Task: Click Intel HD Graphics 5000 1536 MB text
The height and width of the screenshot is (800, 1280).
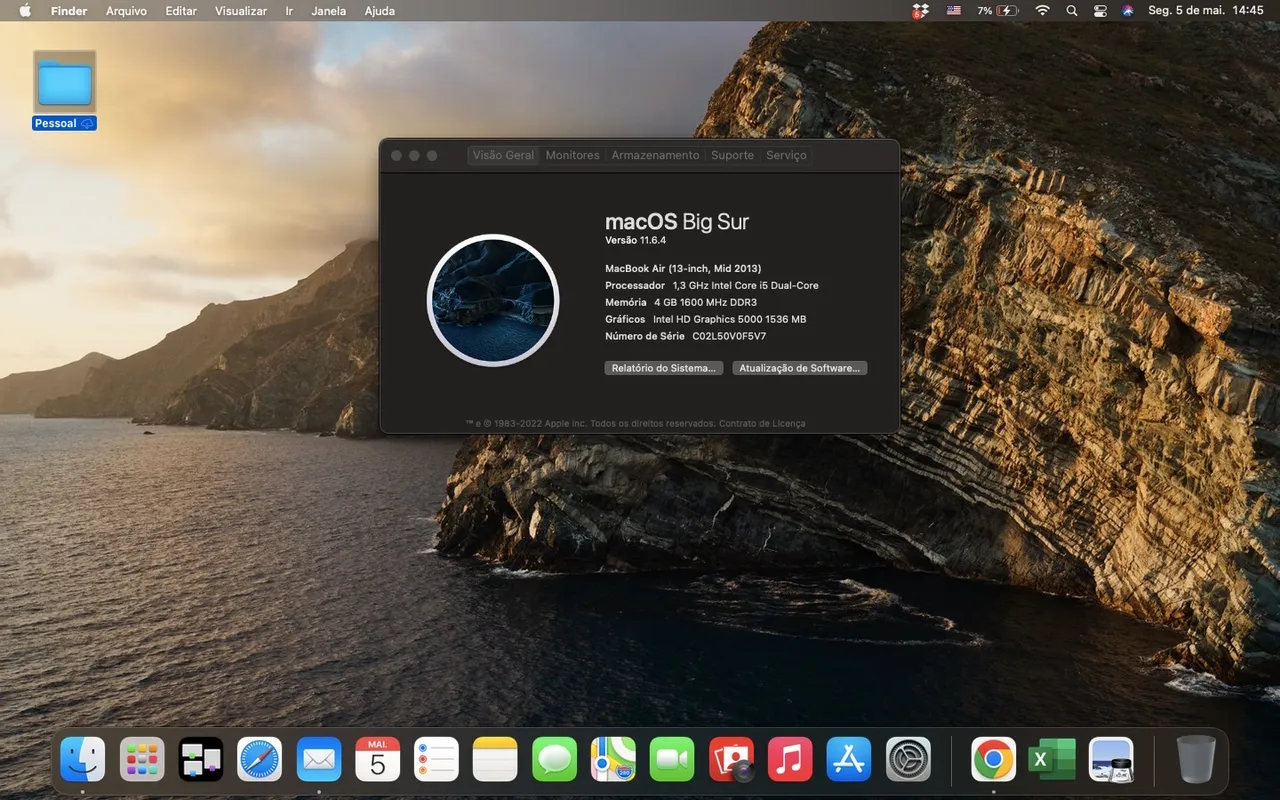Action: (730, 319)
